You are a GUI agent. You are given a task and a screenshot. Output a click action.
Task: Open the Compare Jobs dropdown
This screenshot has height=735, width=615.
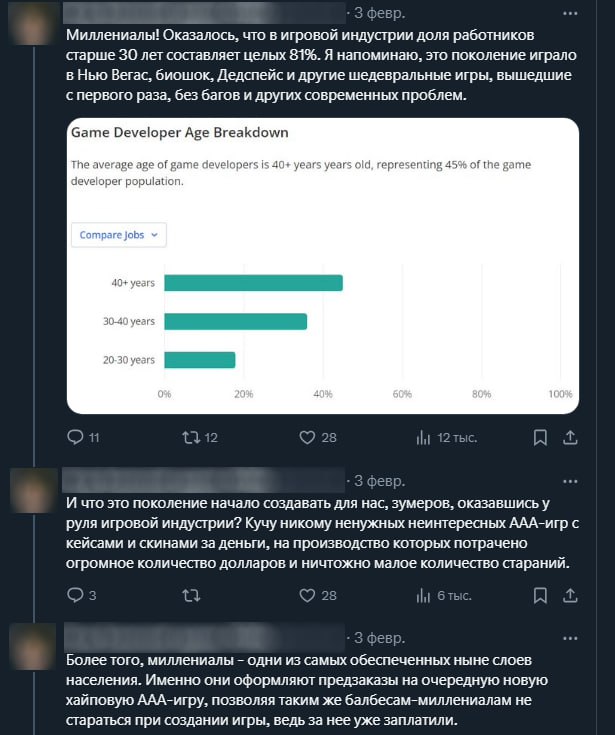tap(118, 235)
